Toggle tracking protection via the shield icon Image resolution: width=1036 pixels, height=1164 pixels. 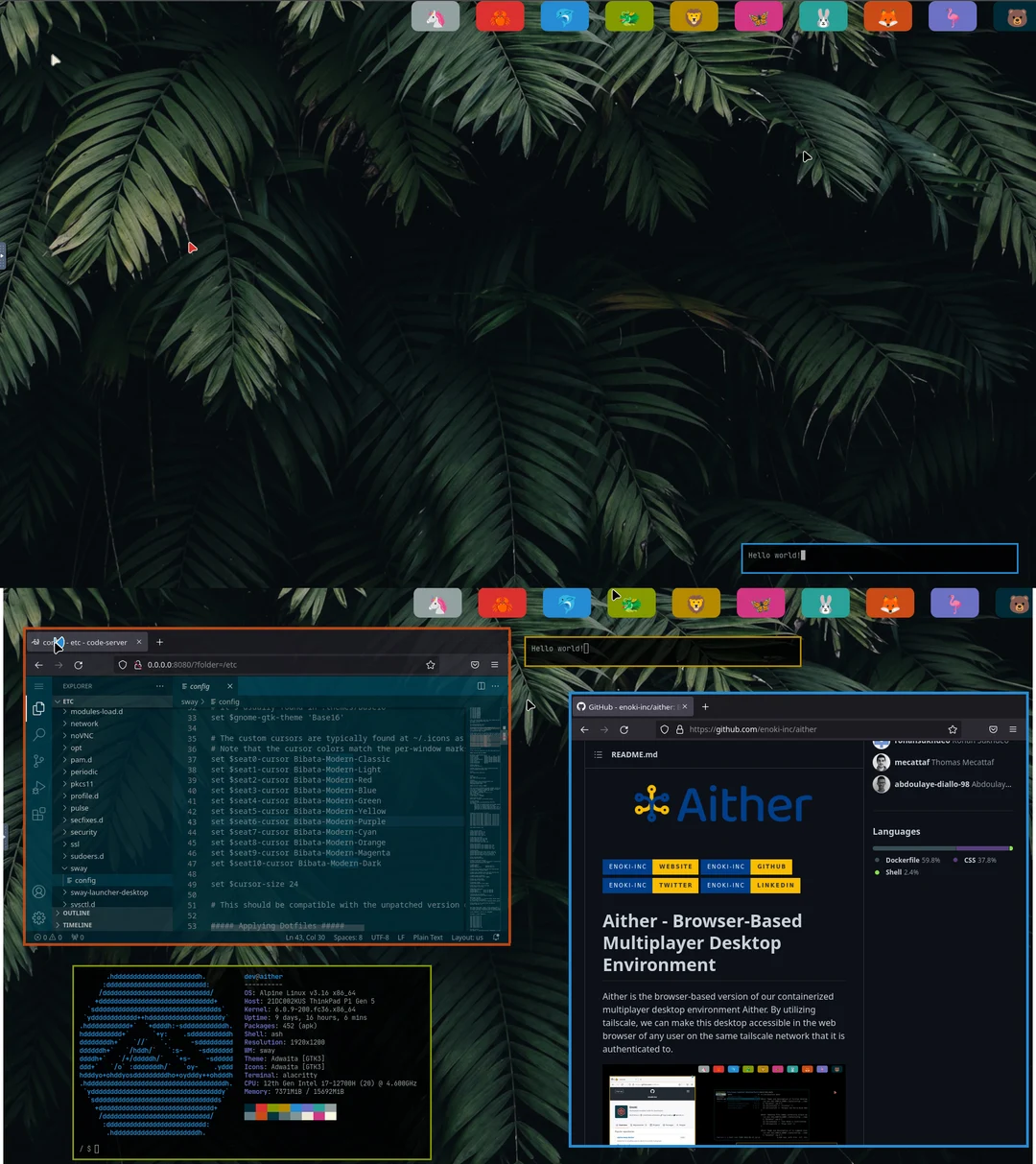click(665, 728)
